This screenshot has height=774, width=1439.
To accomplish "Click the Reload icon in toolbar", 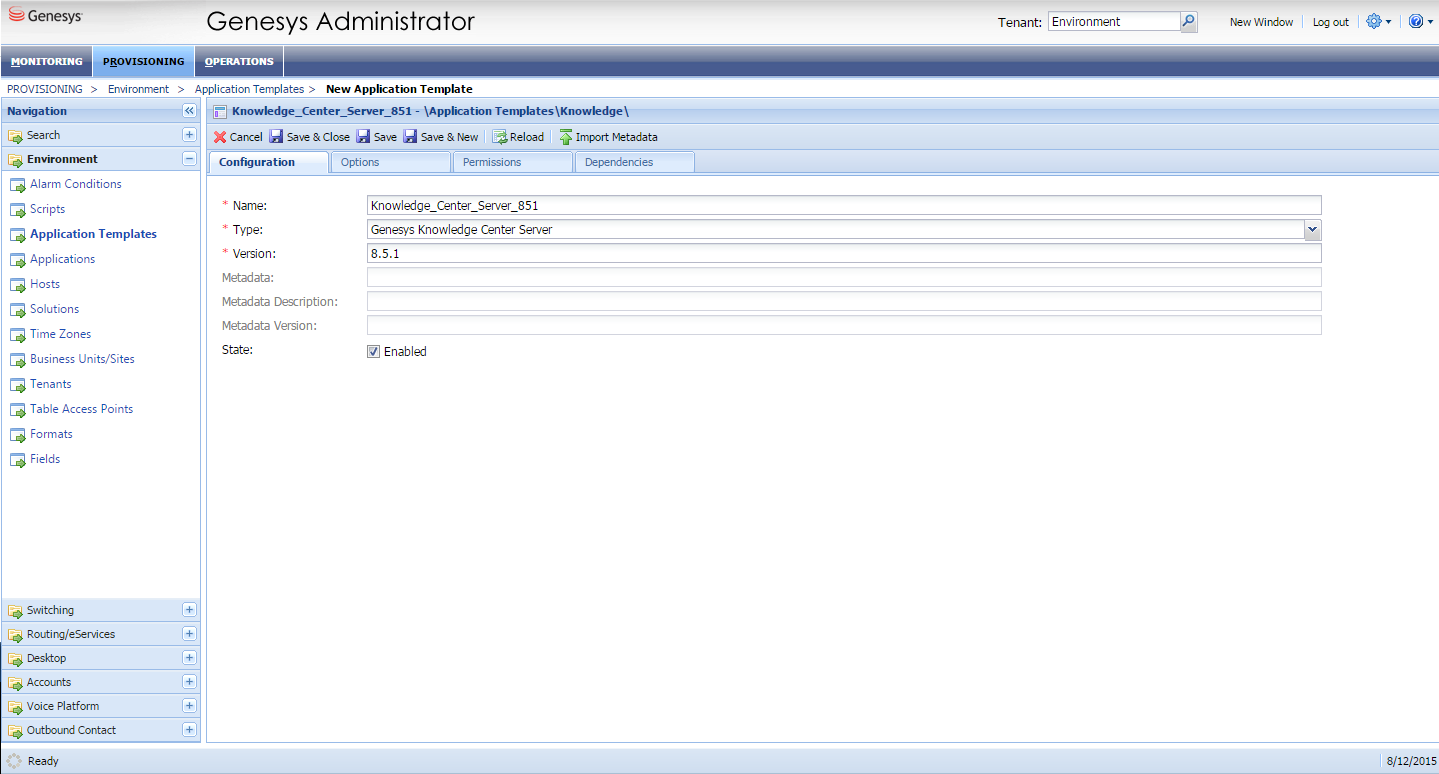I will point(500,137).
